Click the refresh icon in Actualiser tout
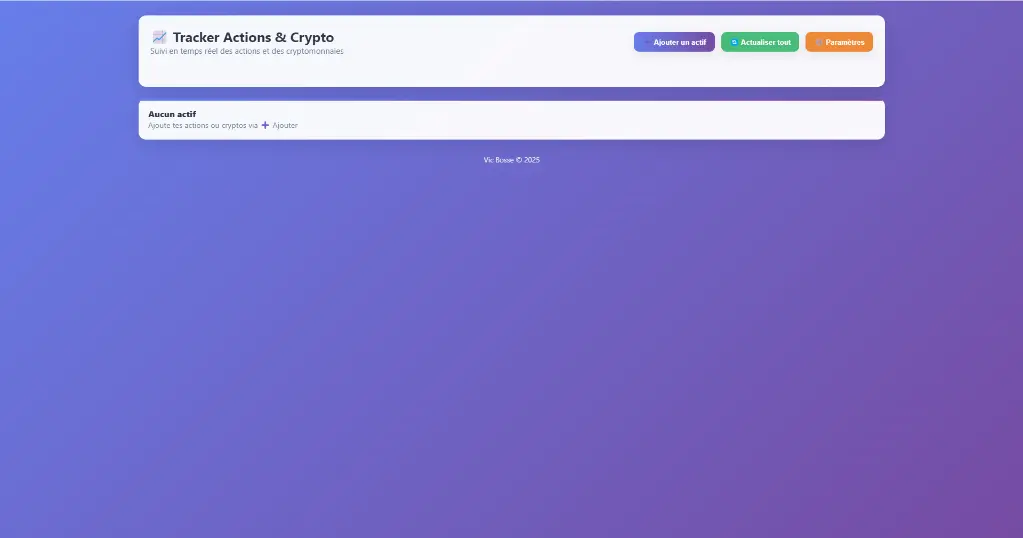Screen dimensions: 1023x538 click(733, 42)
